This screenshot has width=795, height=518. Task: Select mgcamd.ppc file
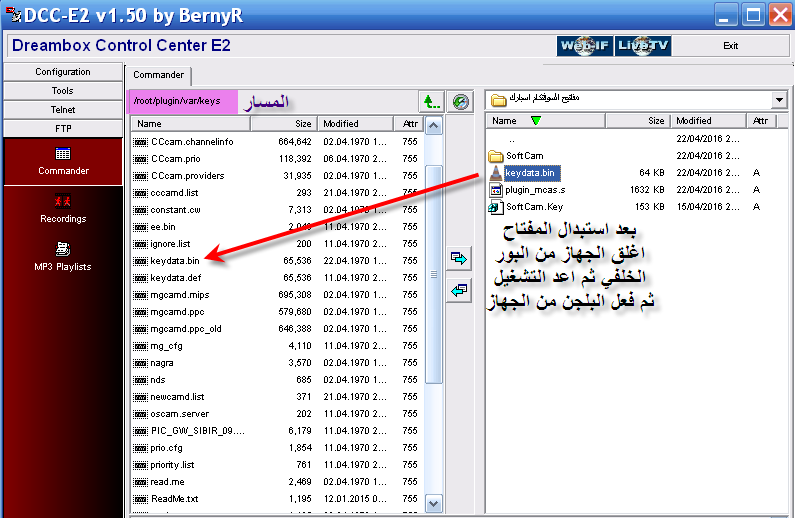(177, 312)
